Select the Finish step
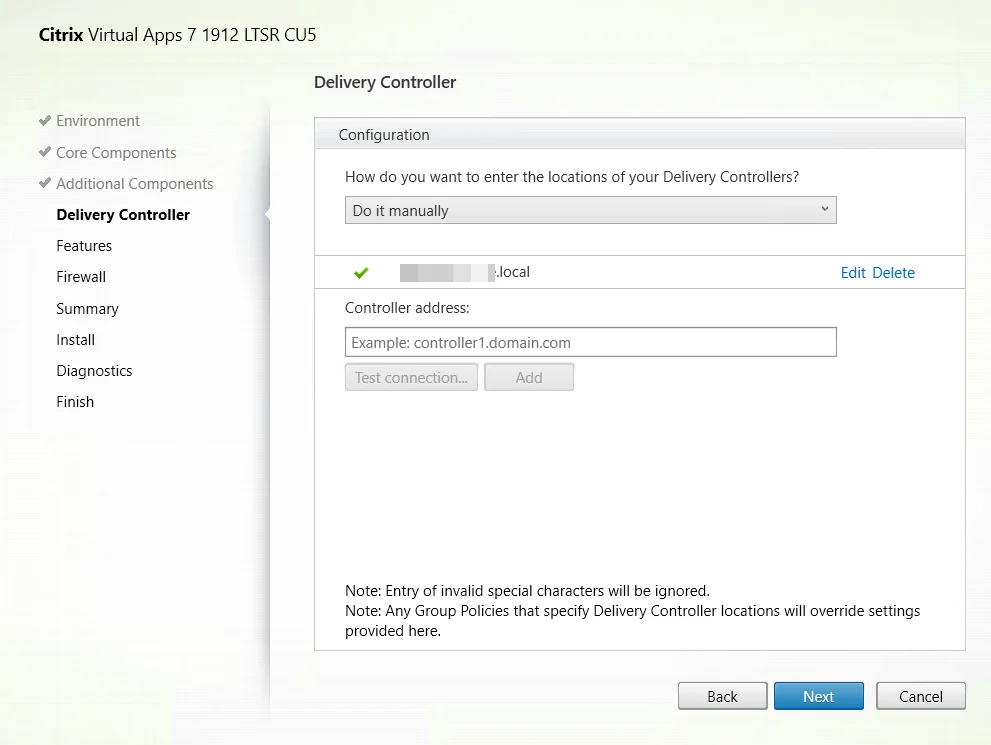Screen dimensions: 991x745 coord(75,402)
